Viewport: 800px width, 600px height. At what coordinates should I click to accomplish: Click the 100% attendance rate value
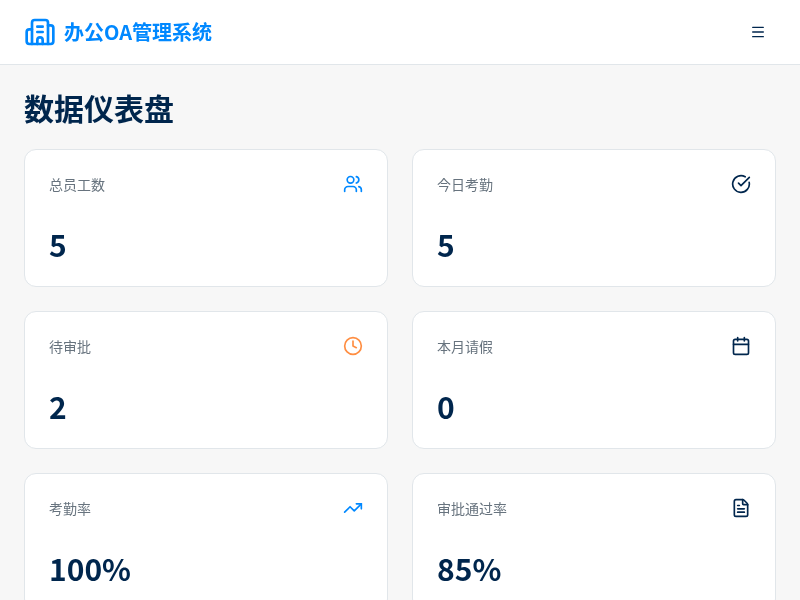90,570
